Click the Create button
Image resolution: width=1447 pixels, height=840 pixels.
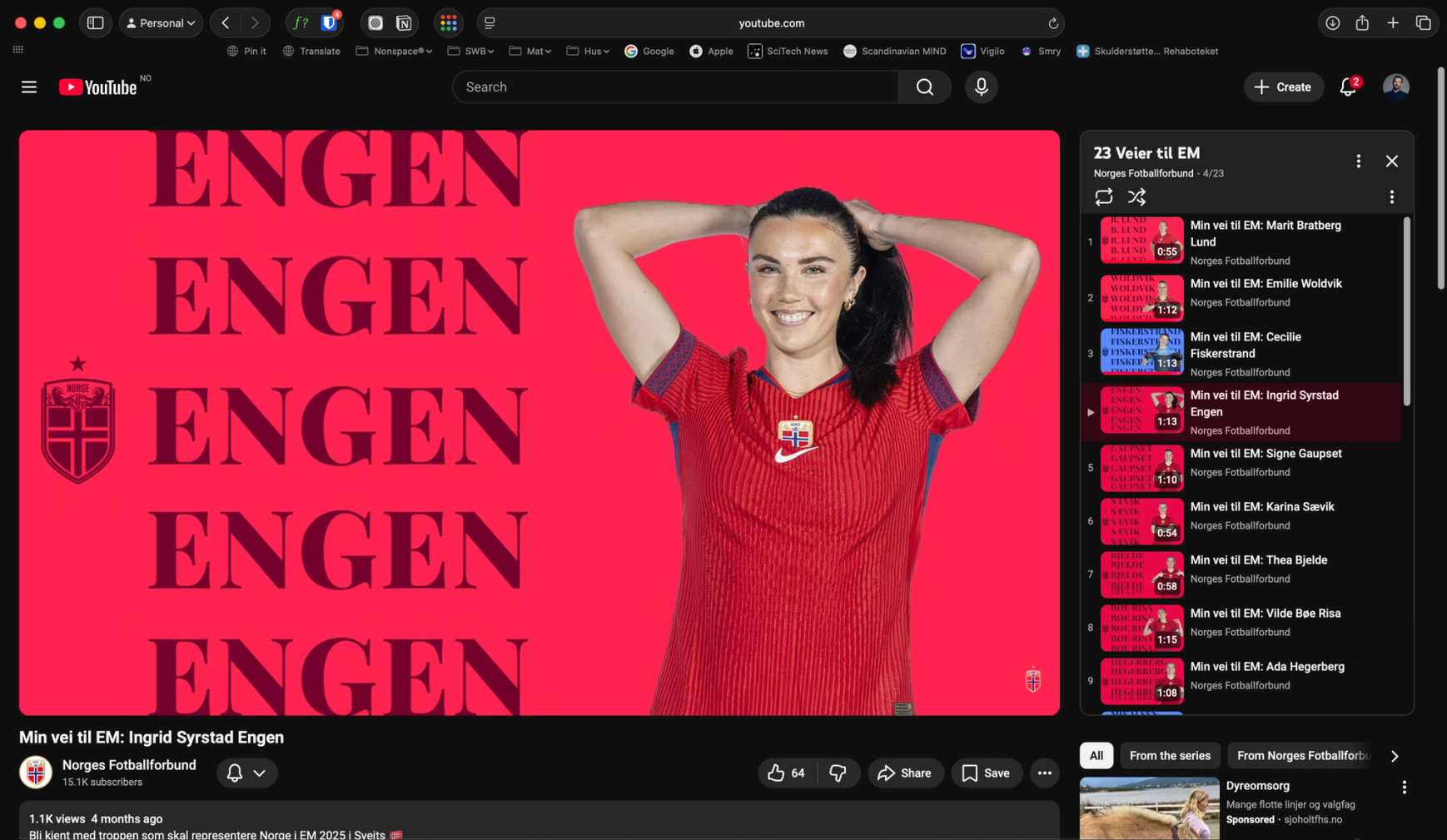click(x=1283, y=87)
